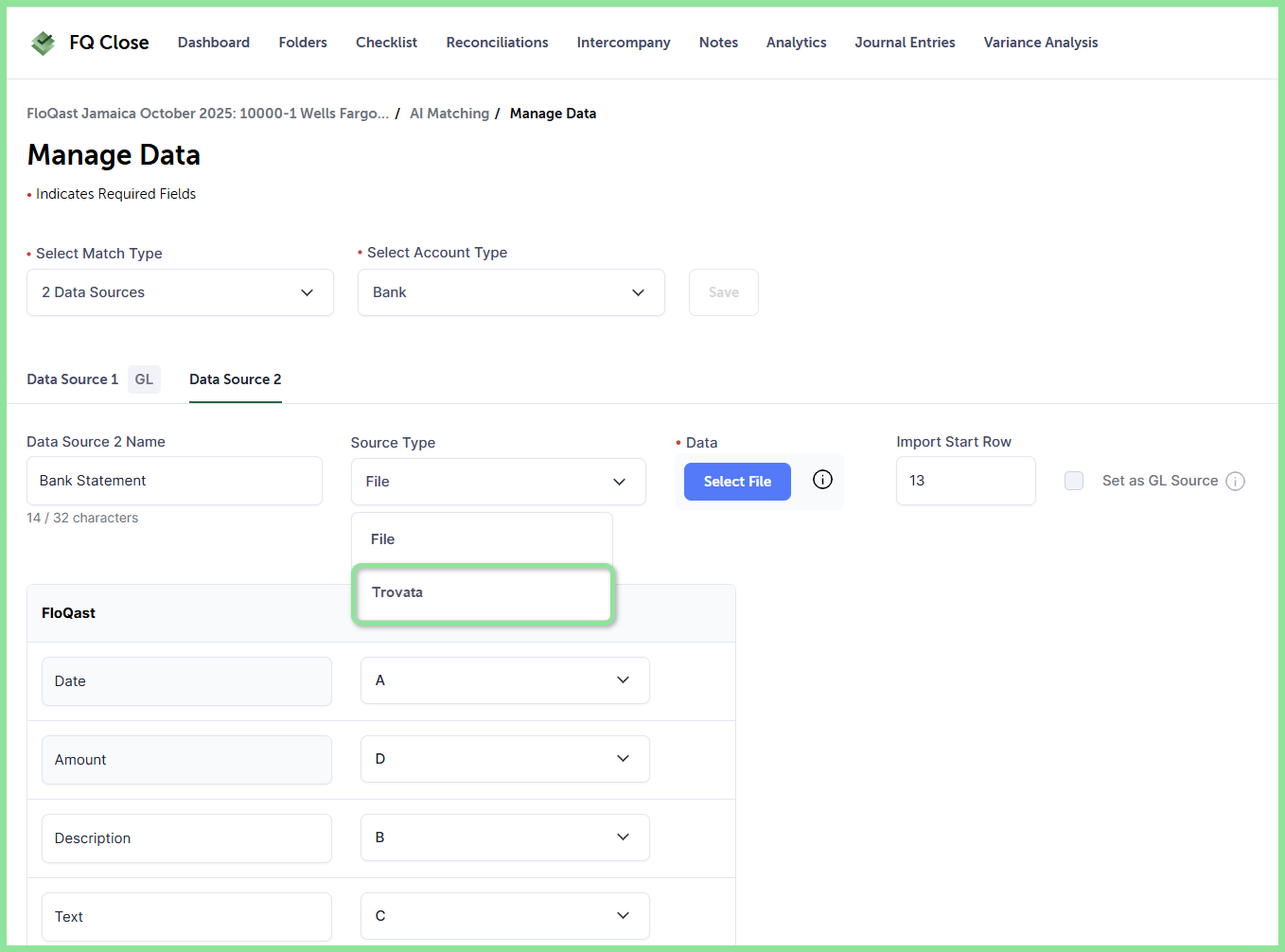Collapse the Source Type dropdown
Image resolution: width=1285 pixels, height=952 pixels.
pos(499,482)
